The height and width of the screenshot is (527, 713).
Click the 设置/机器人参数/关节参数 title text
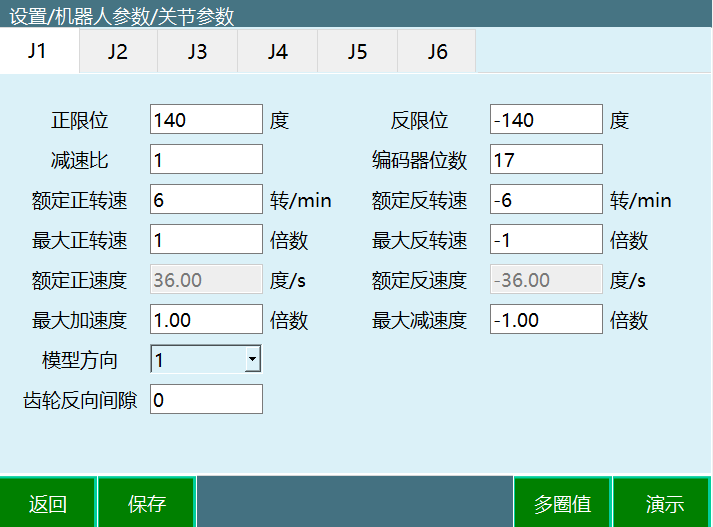122,17
